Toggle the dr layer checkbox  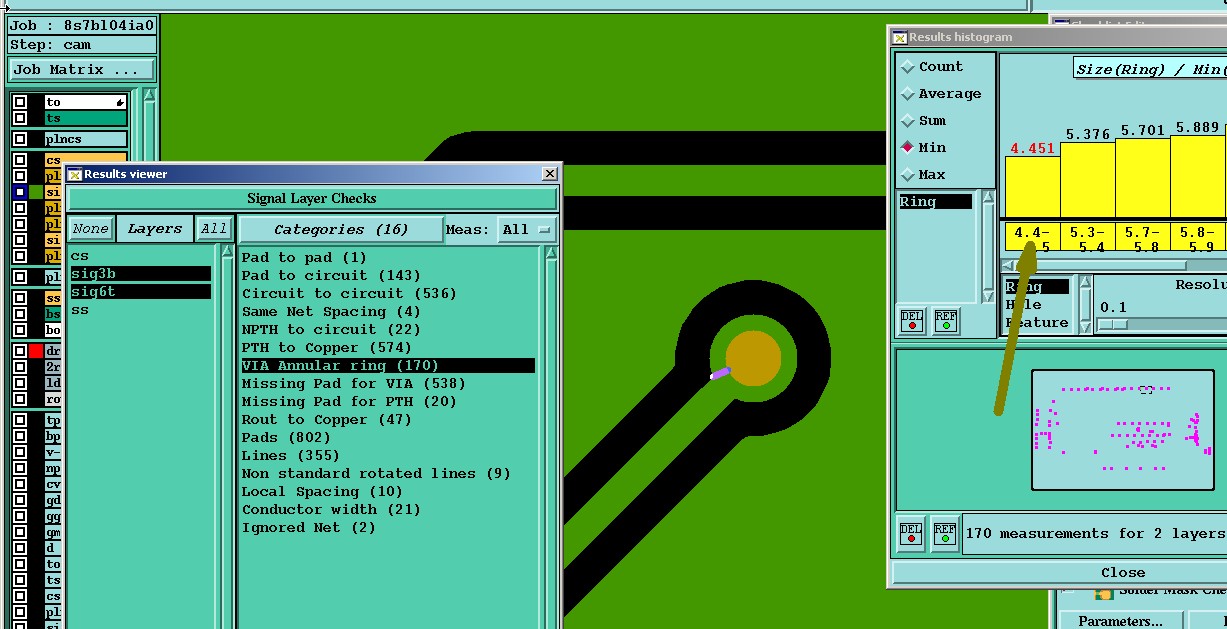tap(20, 351)
